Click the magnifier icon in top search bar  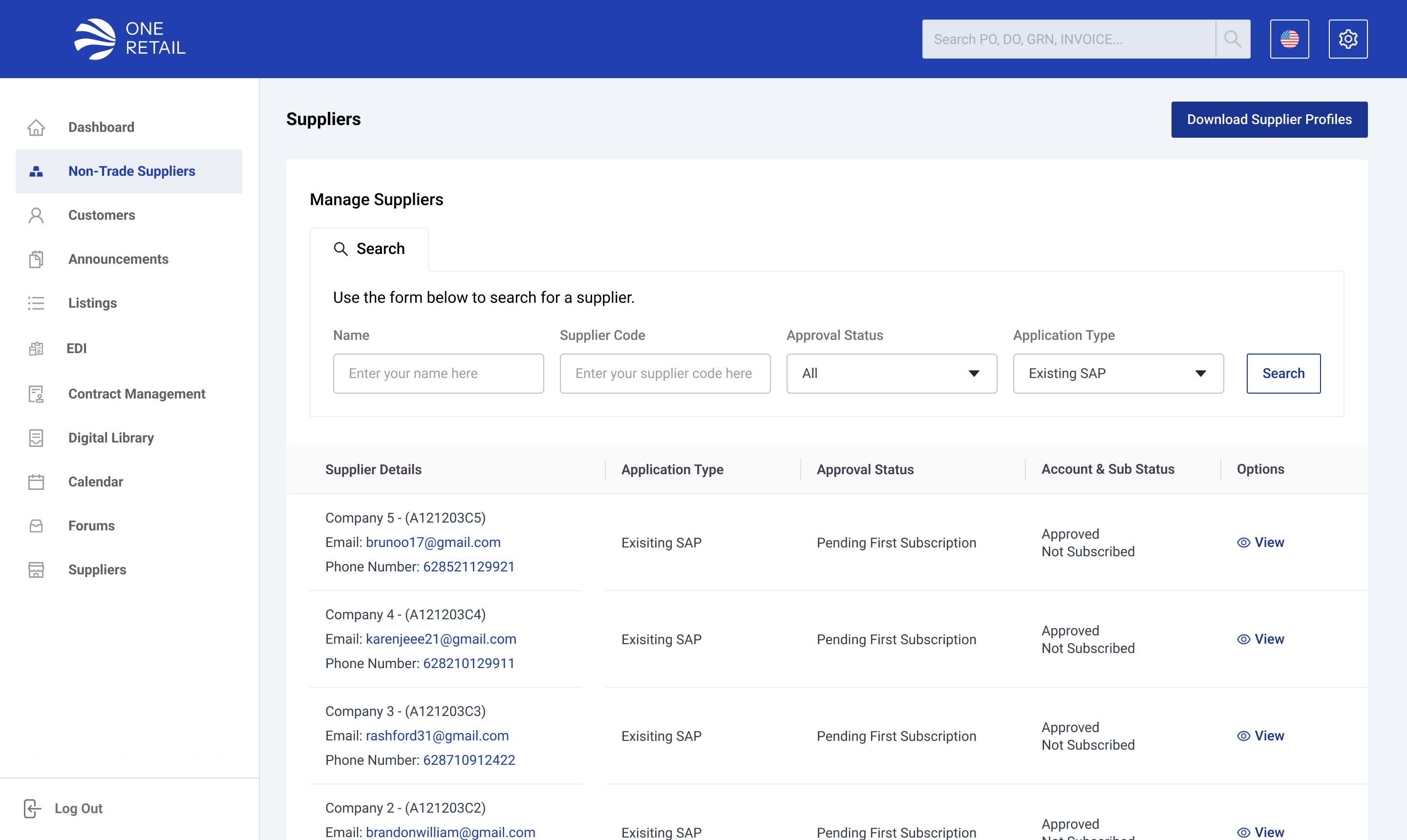(1233, 39)
